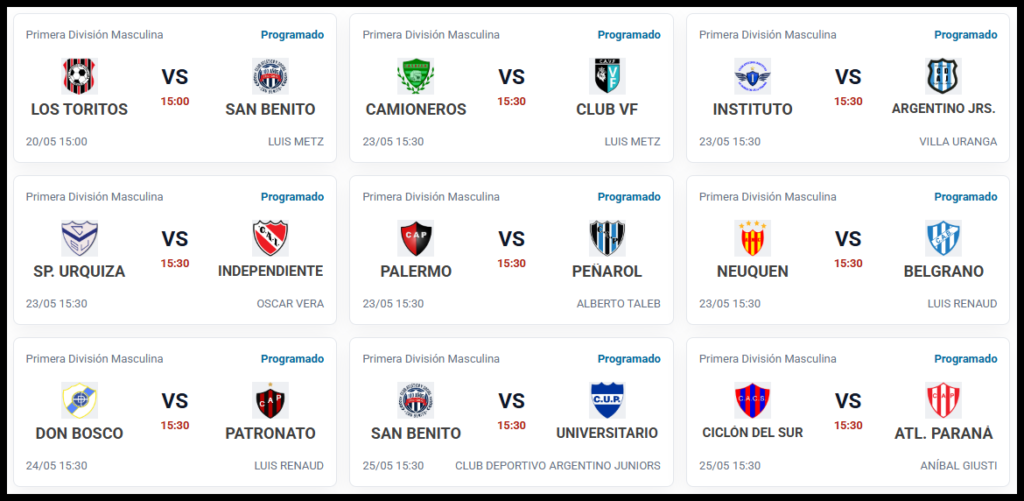The height and width of the screenshot is (501, 1024).
Task: Click Programado on Don Bosco vs Patronato
Action: [x=293, y=359]
